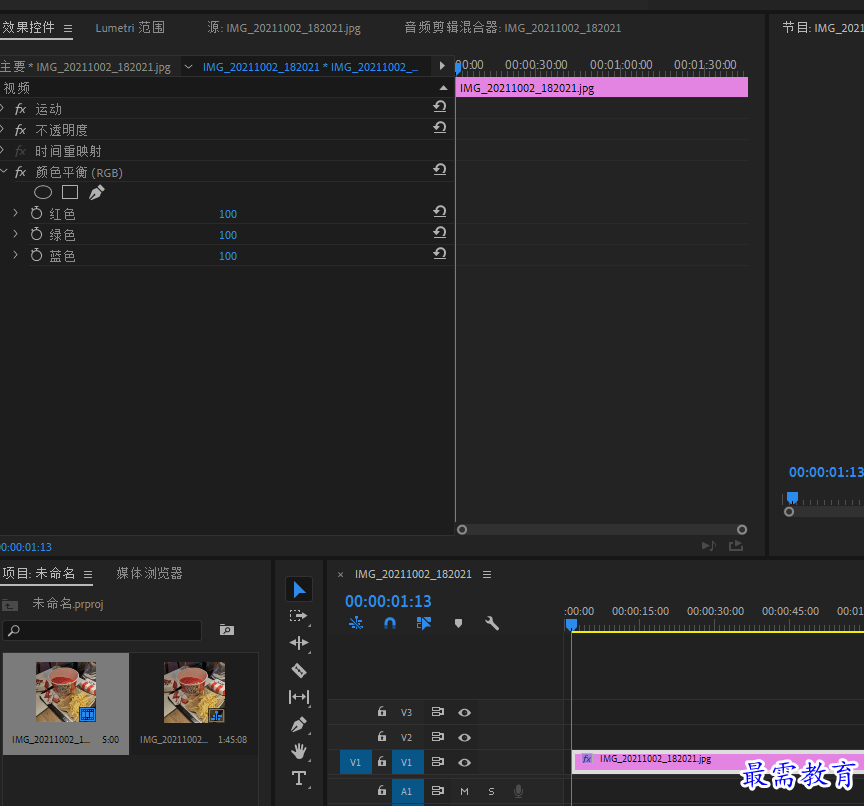Add marker in timeline panel
This screenshot has width=864, height=806.
pos(458,623)
